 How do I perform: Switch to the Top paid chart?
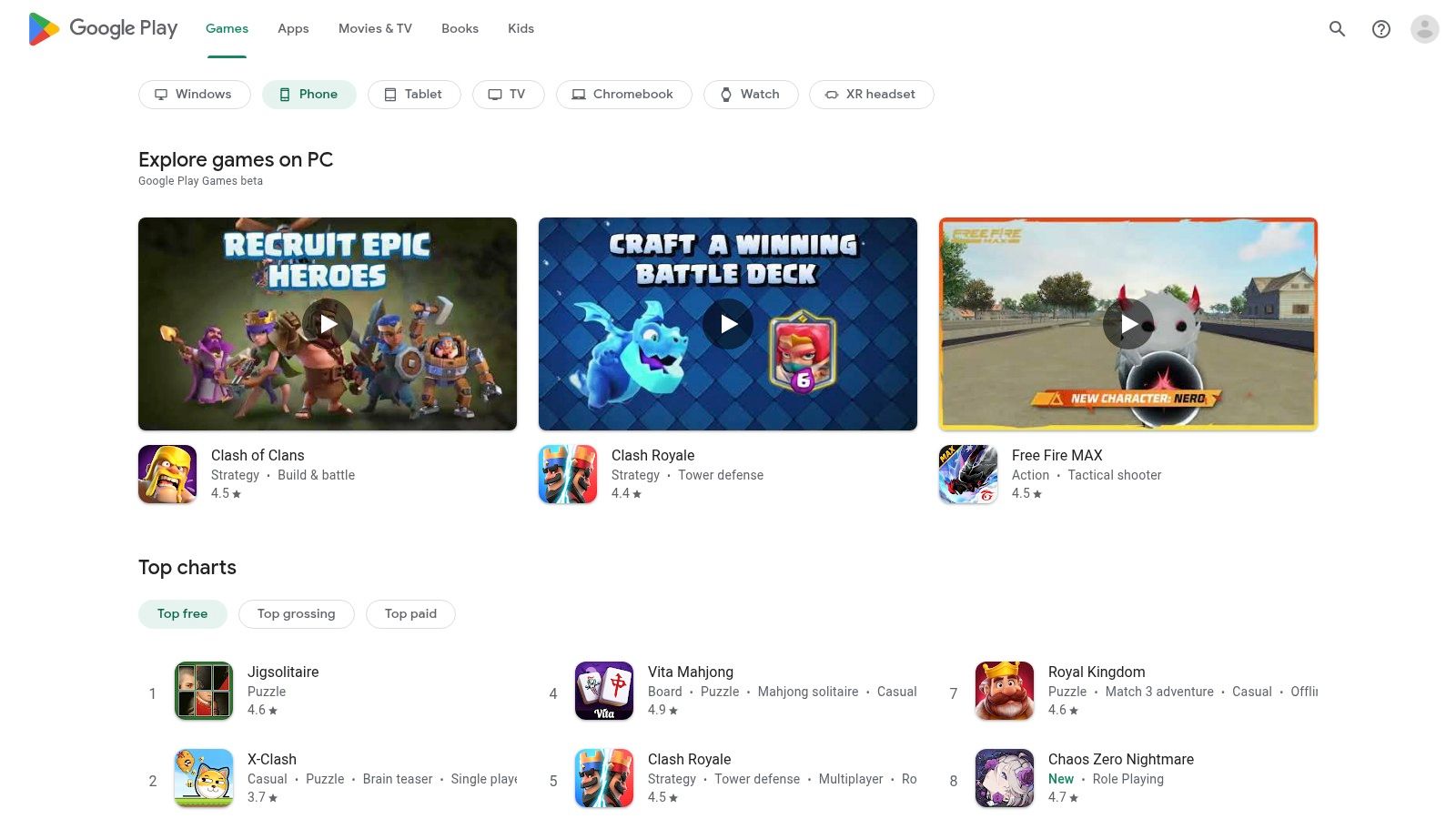click(410, 613)
